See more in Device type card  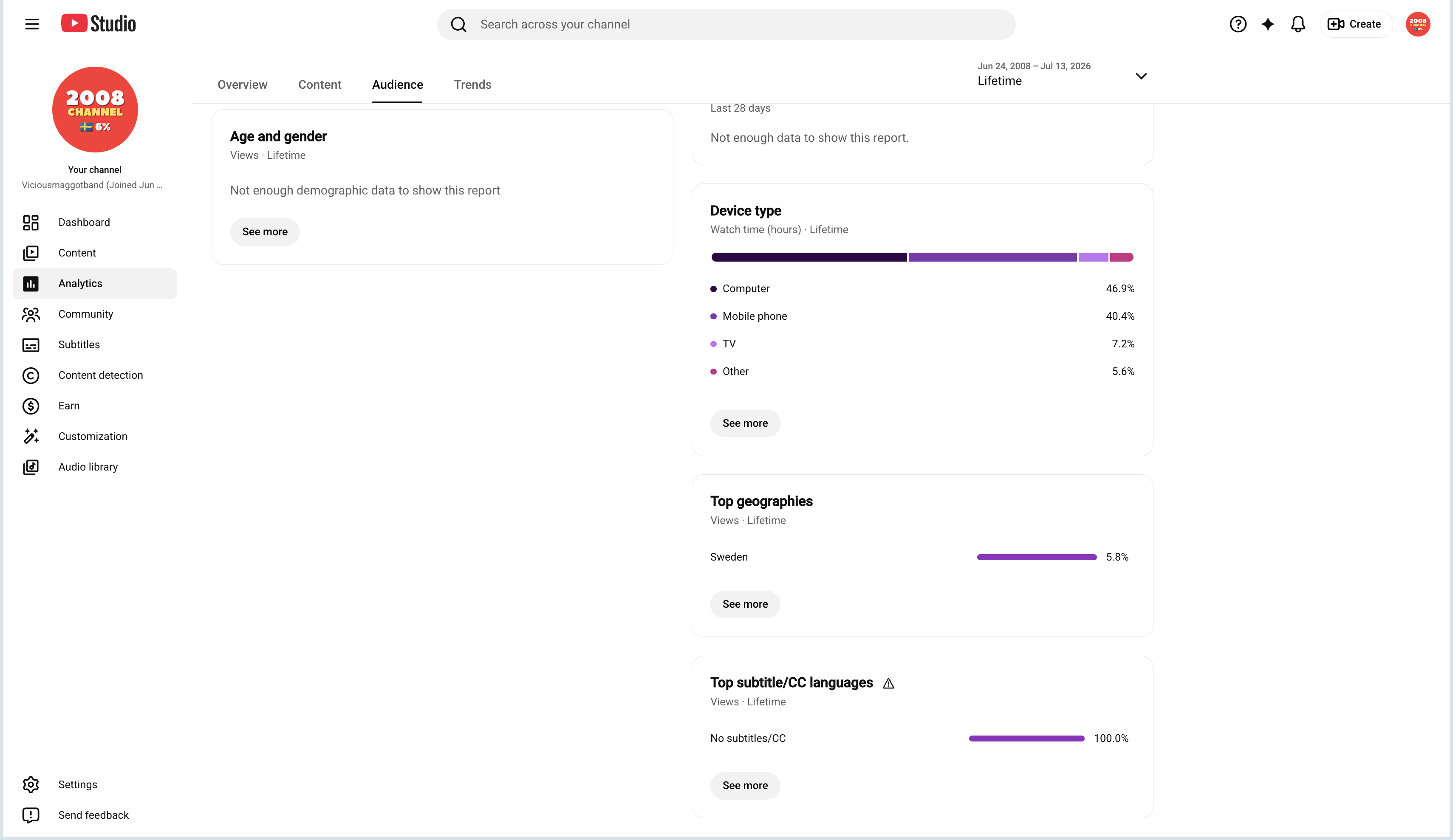click(x=745, y=423)
